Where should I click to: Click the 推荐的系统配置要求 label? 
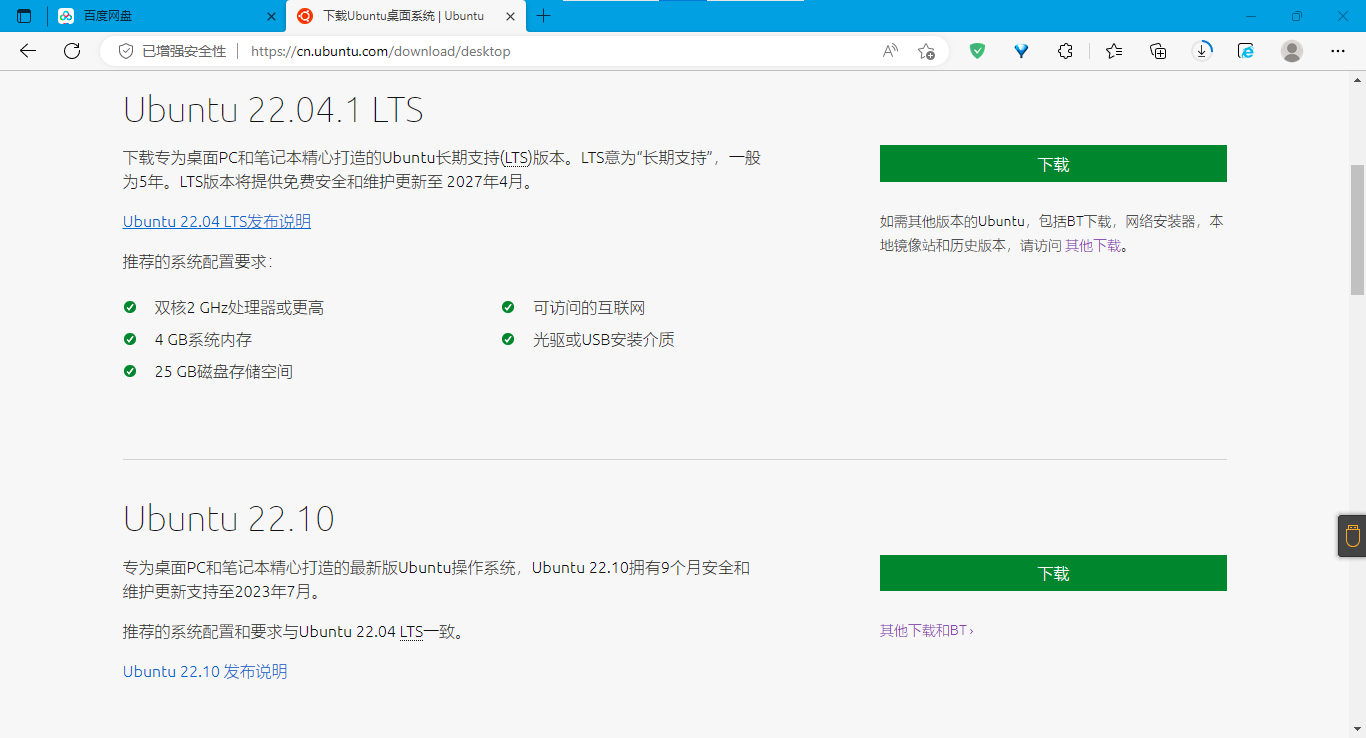coord(197,262)
